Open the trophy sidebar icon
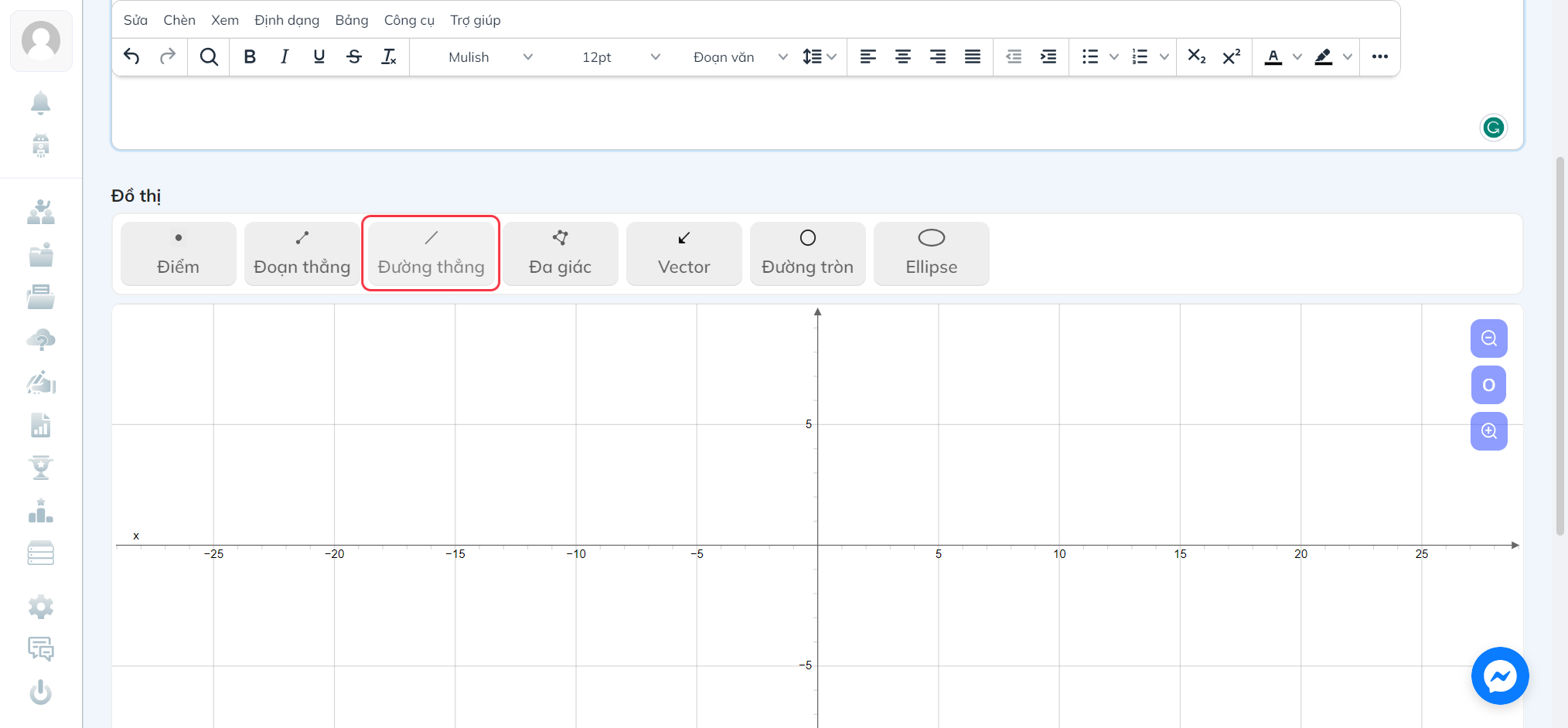1568x728 pixels. click(41, 468)
